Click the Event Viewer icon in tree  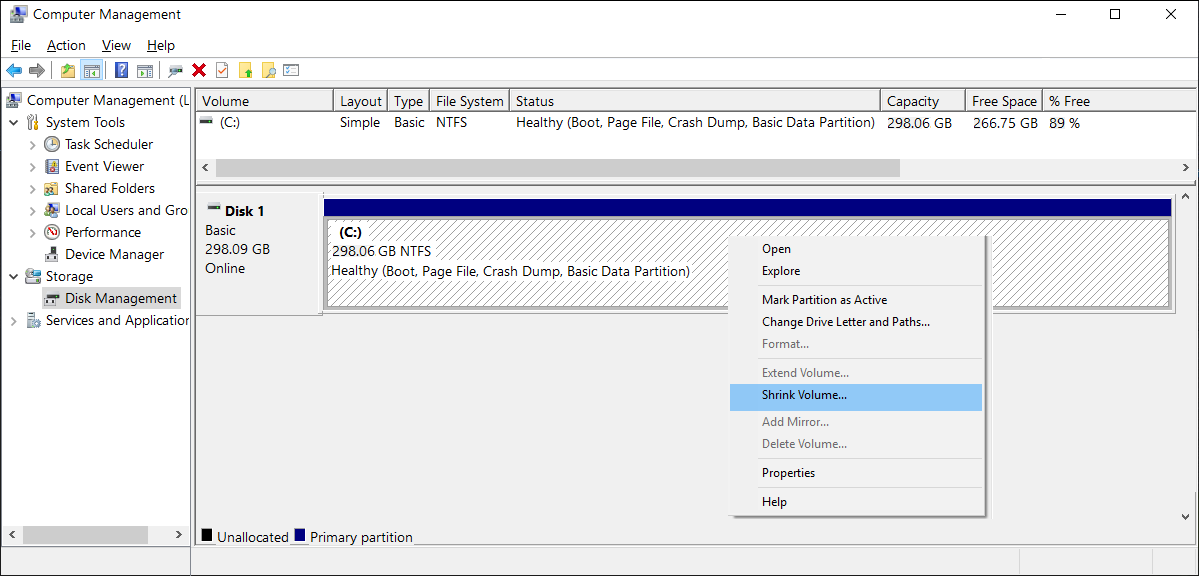pyautogui.click(x=52, y=166)
